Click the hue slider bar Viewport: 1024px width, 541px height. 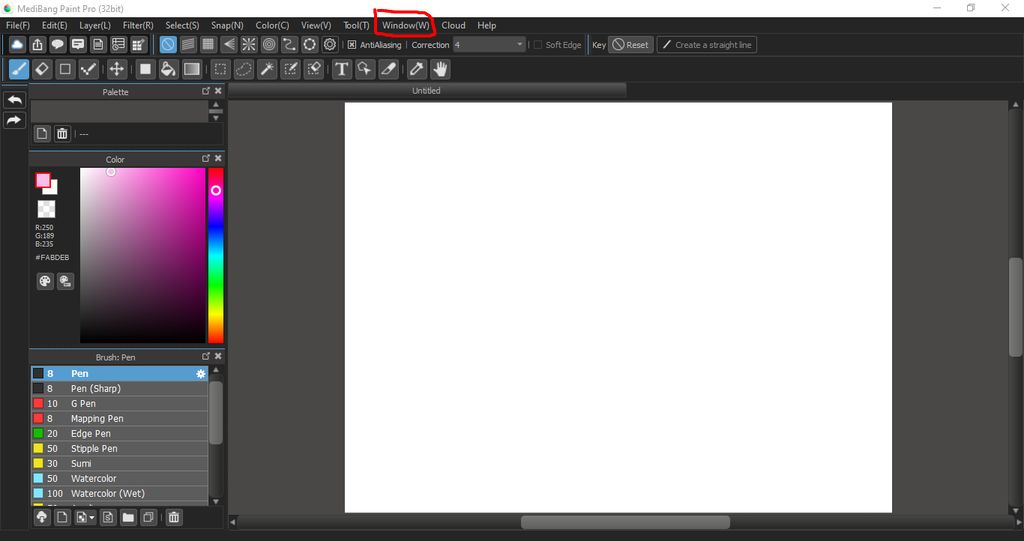[216, 255]
